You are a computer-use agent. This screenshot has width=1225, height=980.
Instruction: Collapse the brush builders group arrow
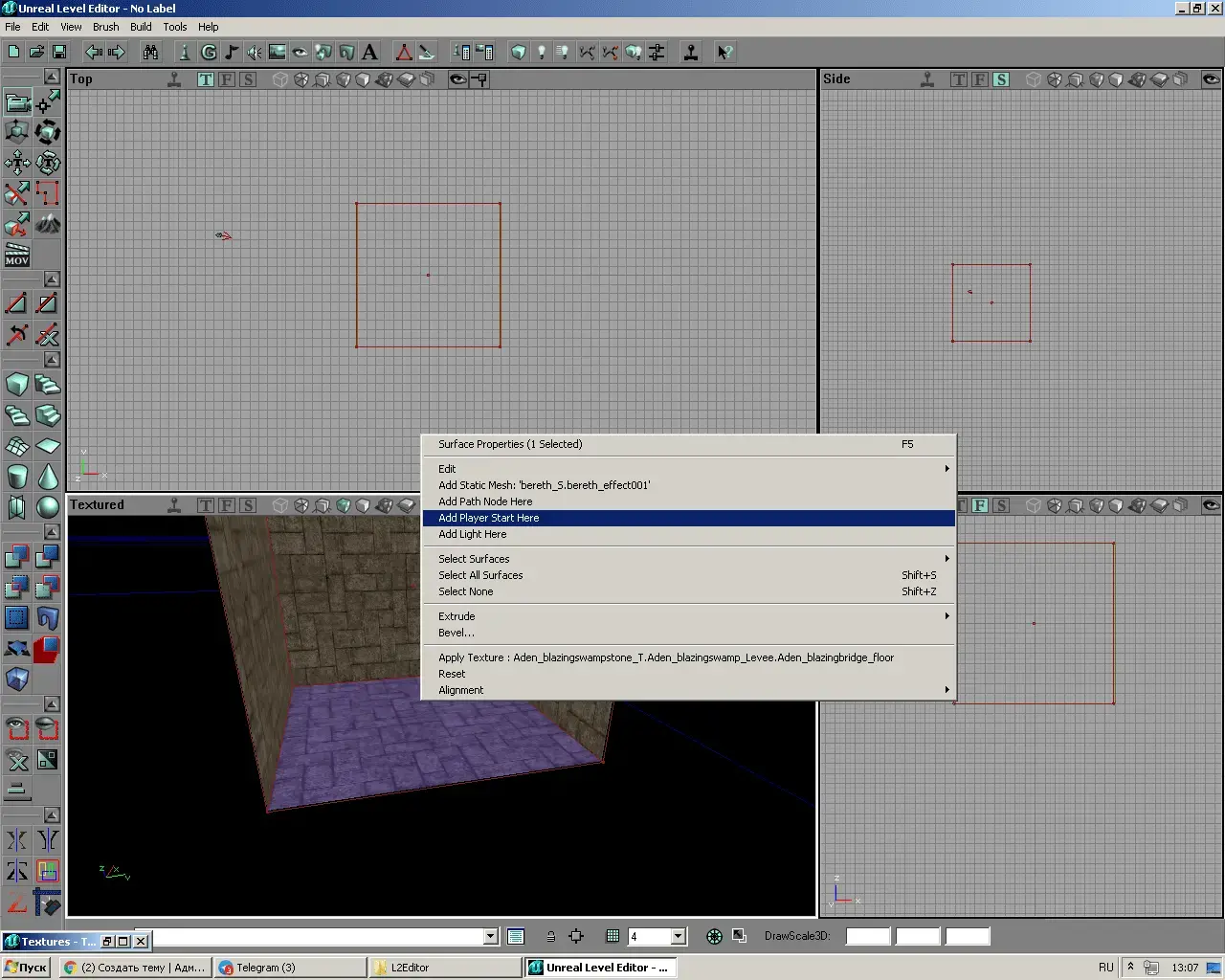(53, 360)
